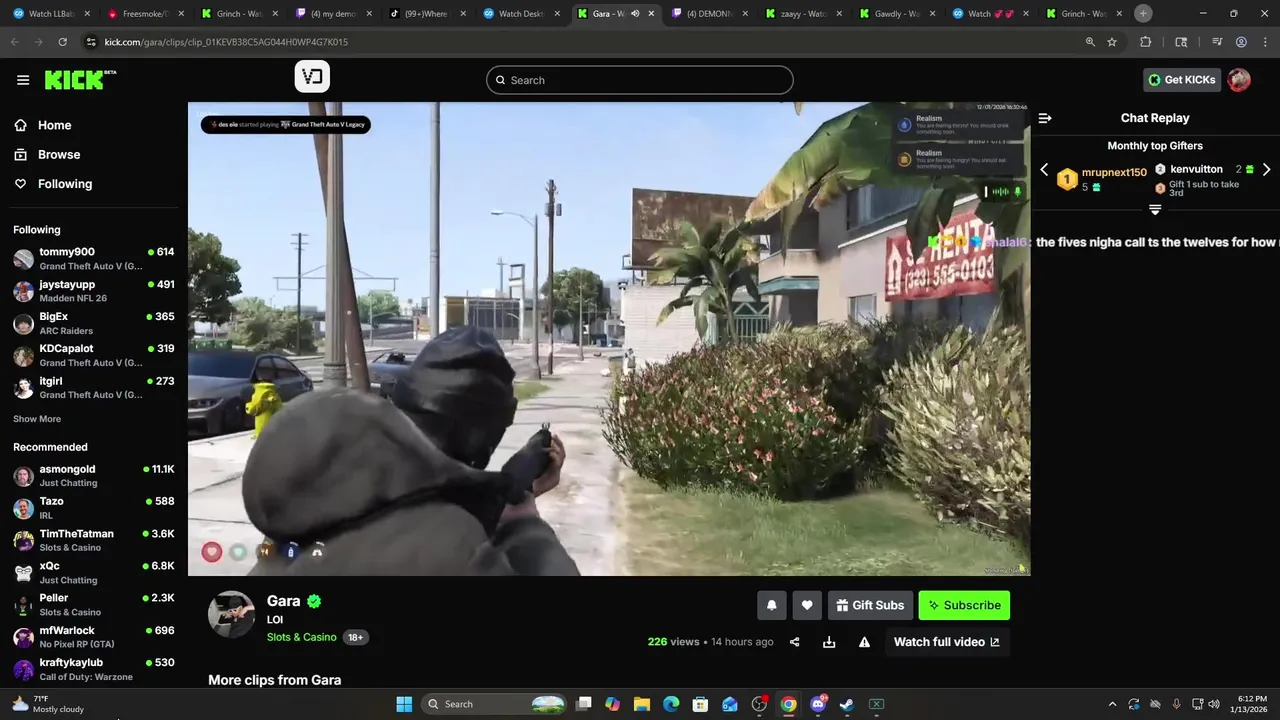
Task: Click taskbar Search box
Action: click(x=494, y=704)
